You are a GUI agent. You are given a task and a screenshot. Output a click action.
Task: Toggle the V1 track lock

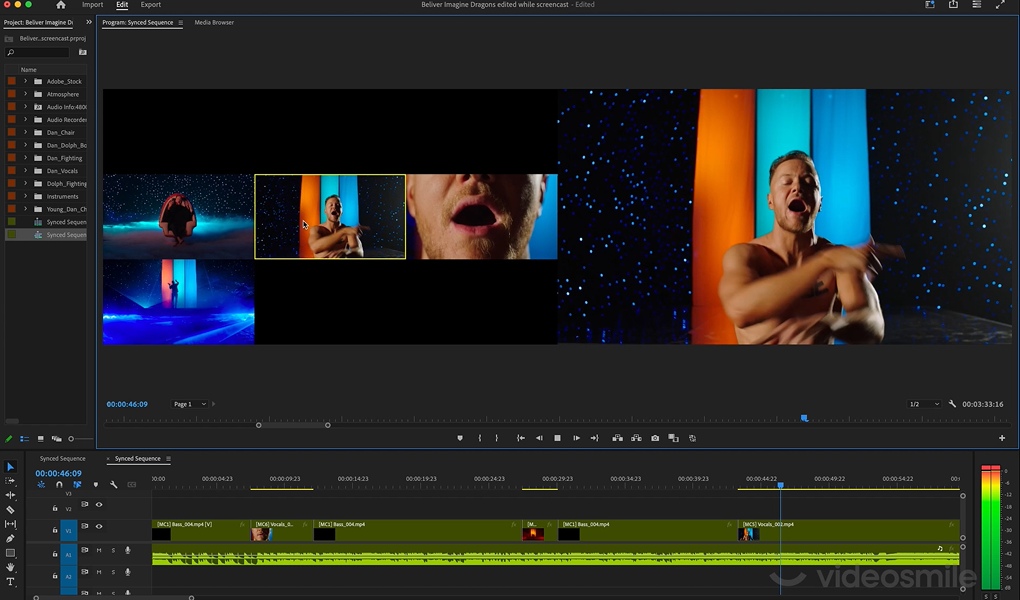click(x=55, y=530)
